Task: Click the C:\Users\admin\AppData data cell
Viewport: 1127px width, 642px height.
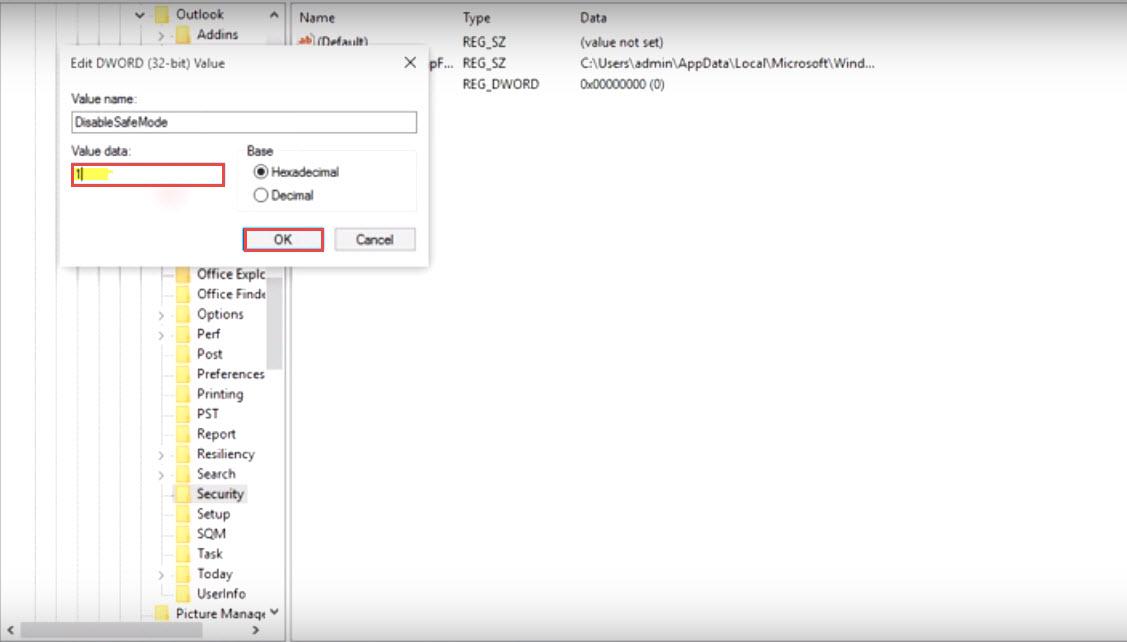Action: [x=727, y=63]
